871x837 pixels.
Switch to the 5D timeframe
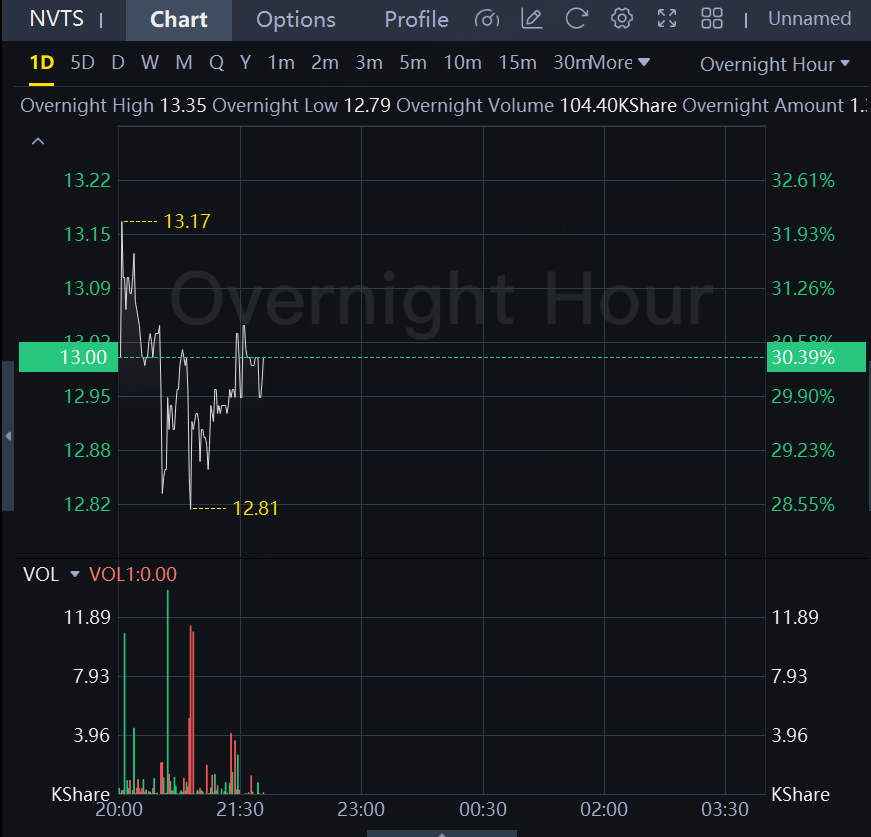point(82,63)
